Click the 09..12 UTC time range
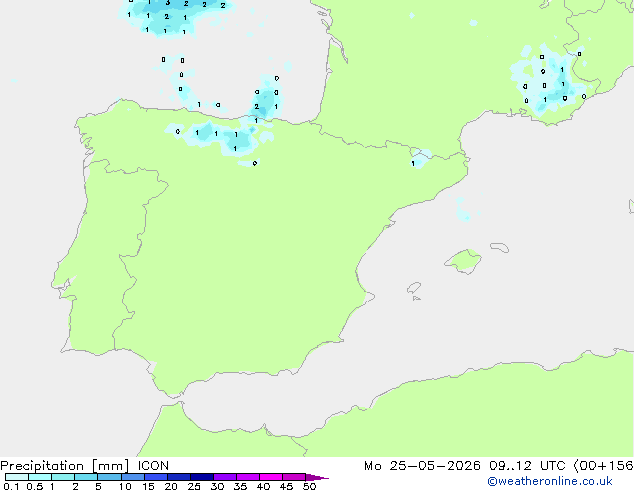This screenshot has height=490, width=634. coord(527,466)
